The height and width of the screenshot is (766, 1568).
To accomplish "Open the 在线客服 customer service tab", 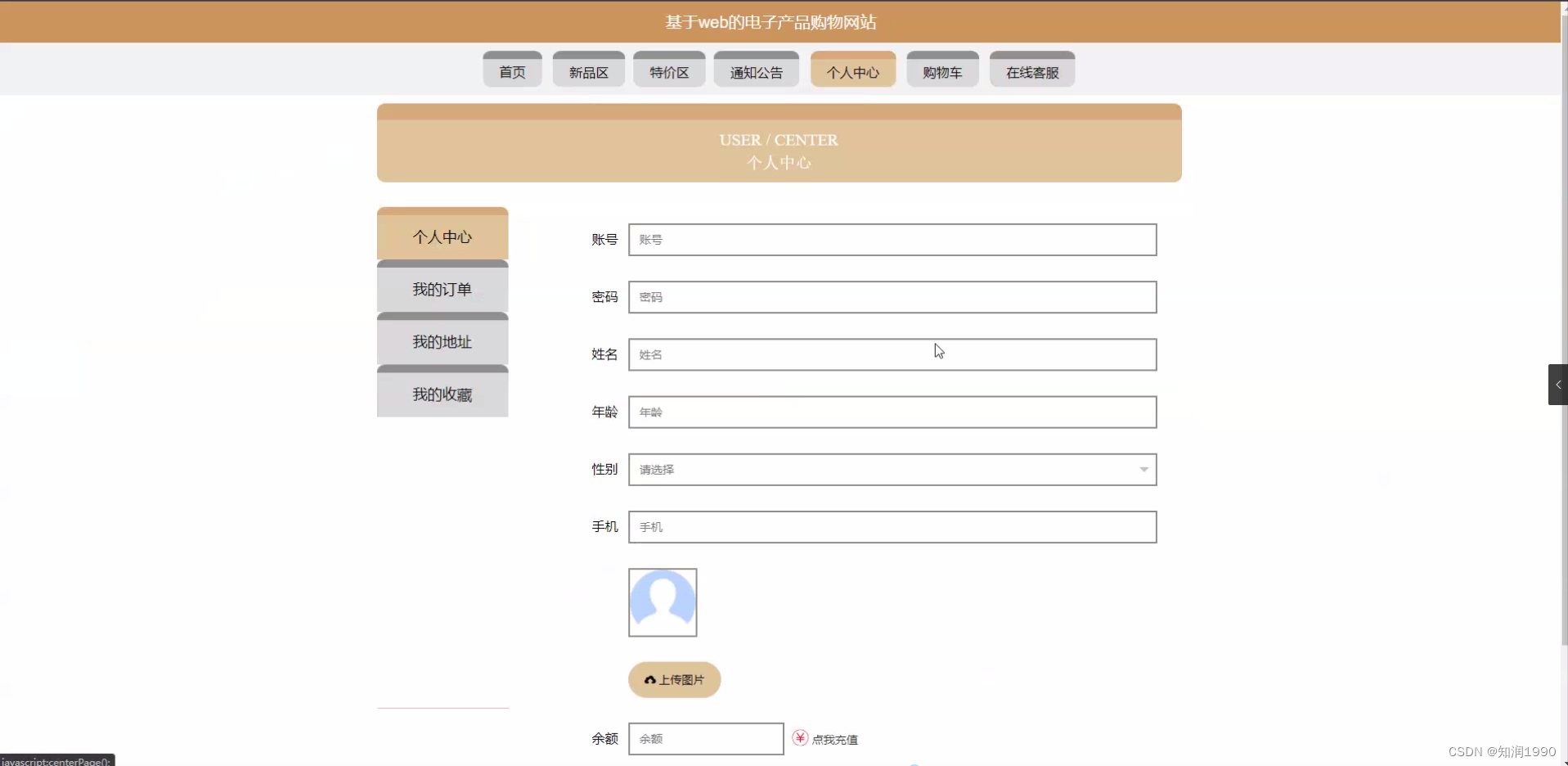I will point(1031,72).
